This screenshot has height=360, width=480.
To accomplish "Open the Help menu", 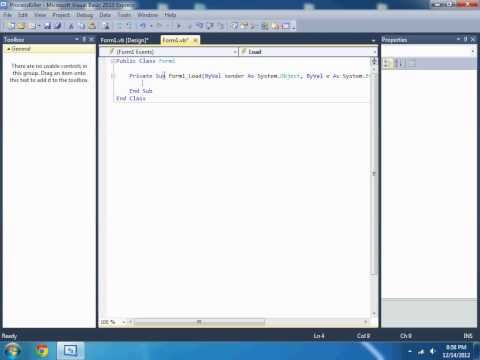I will (x=170, y=15).
